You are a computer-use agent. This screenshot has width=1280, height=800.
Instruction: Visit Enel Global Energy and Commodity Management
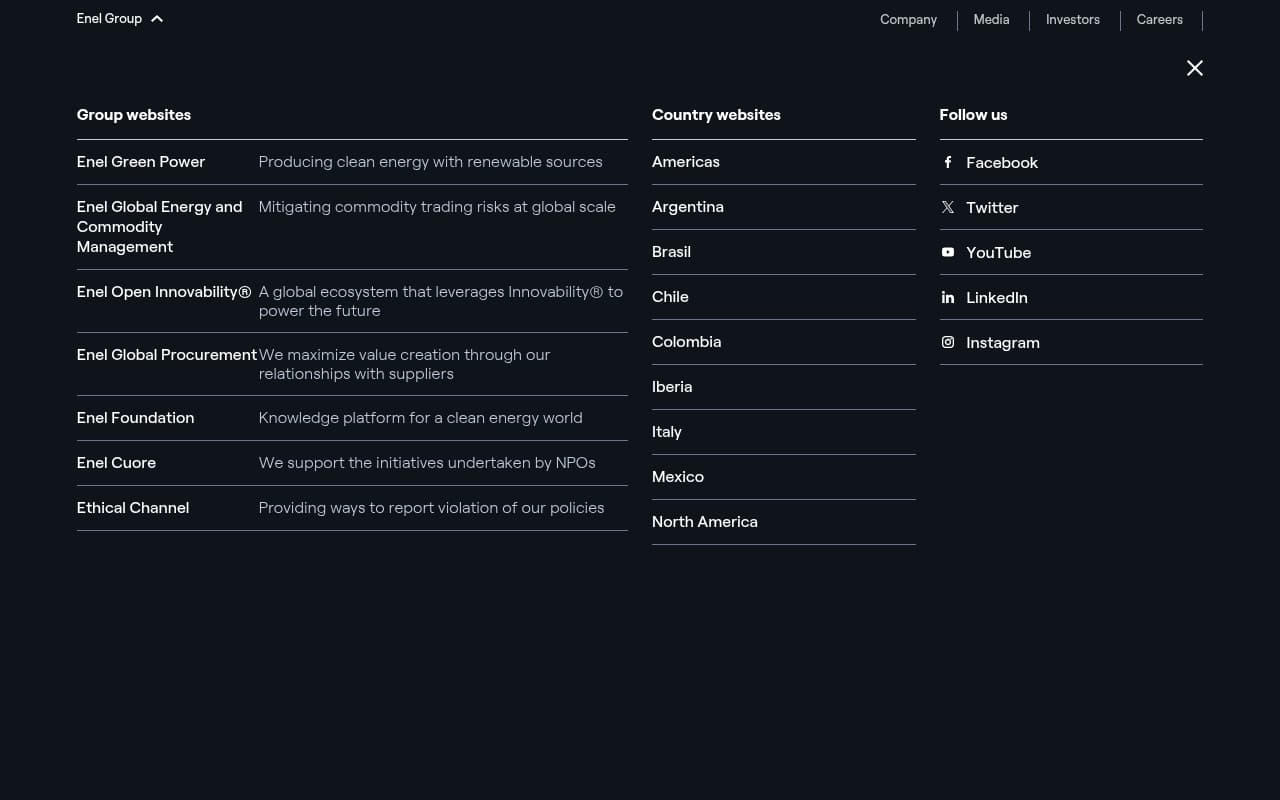pyautogui.click(x=160, y=227)
